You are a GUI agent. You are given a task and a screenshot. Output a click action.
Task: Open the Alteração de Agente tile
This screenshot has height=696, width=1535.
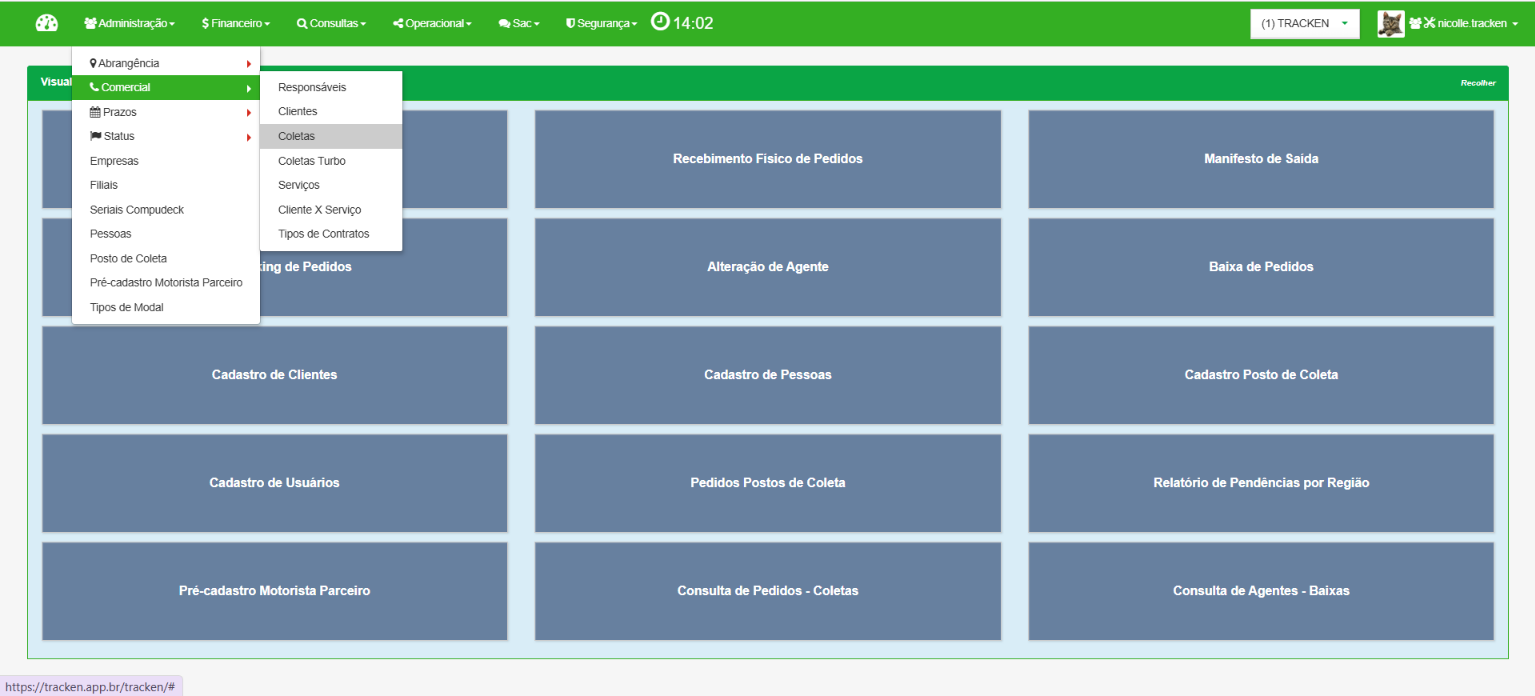tap(768, 267)
